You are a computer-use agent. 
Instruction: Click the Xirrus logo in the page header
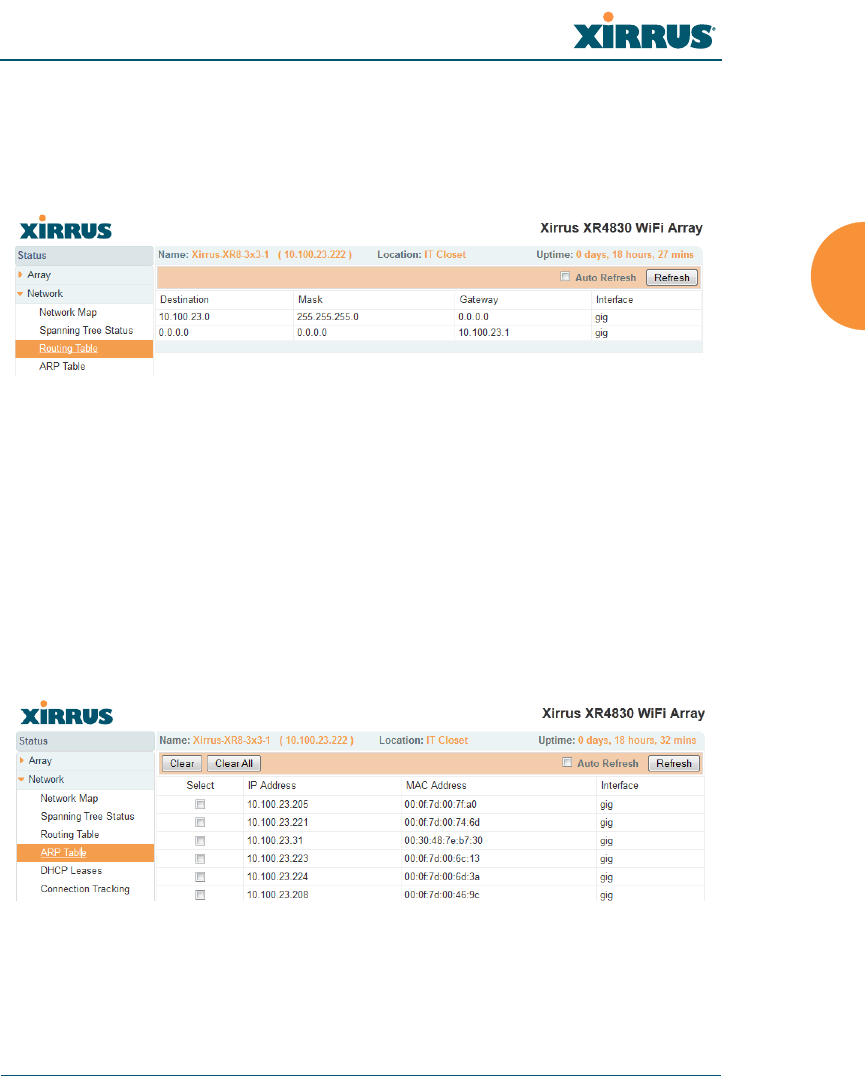click(x=644, y=32)
